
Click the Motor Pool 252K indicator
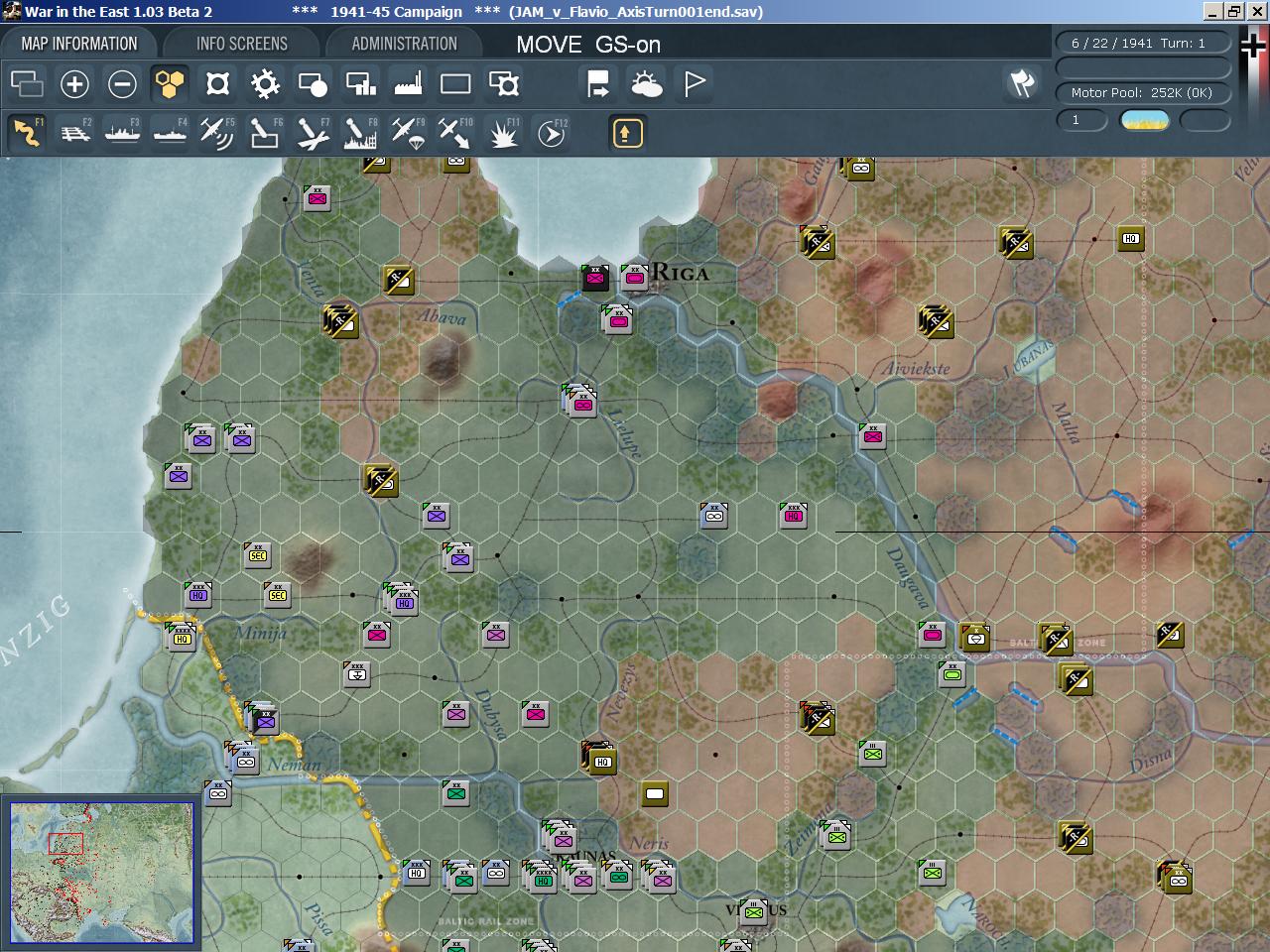(x=1142, y=92)
